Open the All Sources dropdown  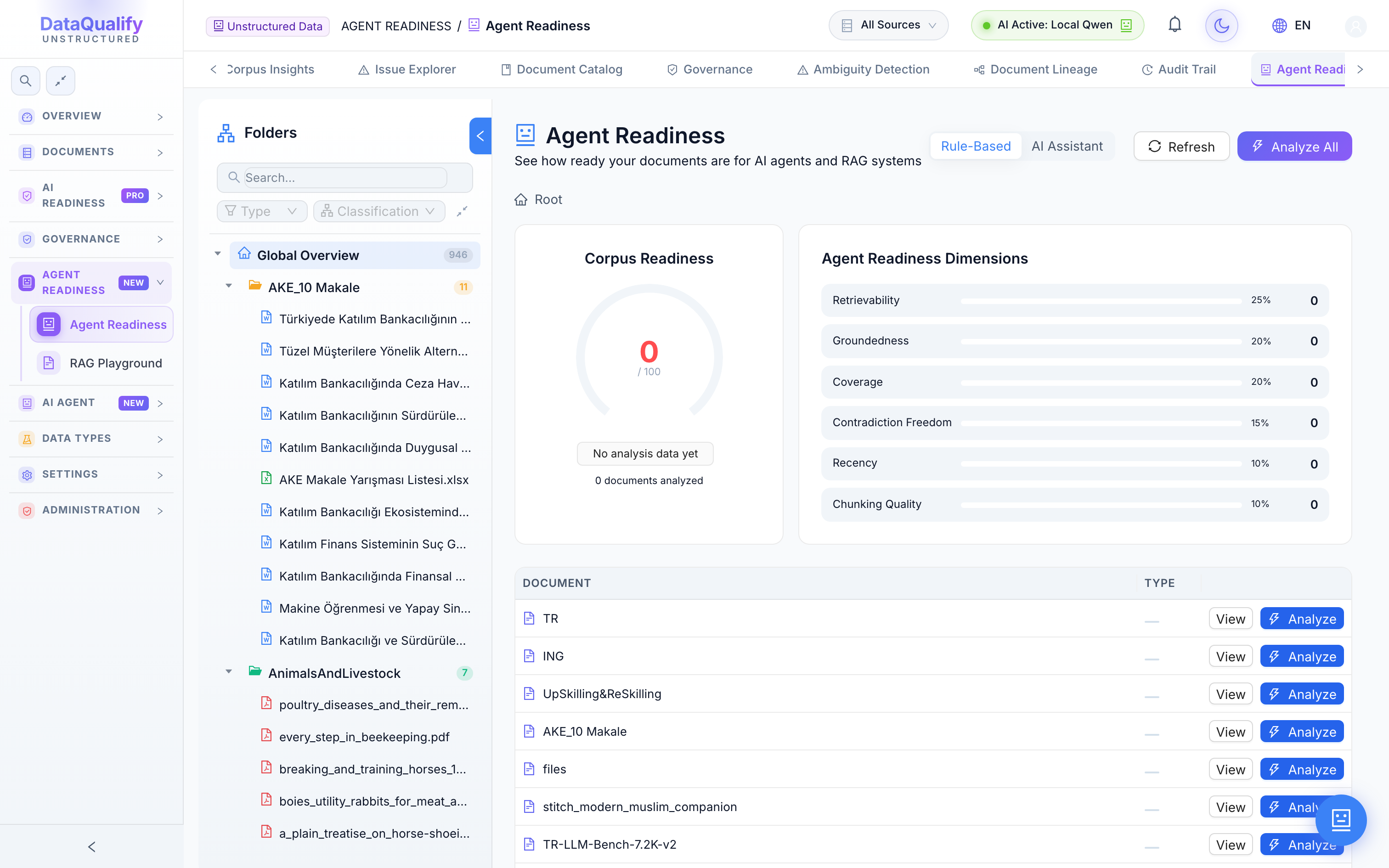888,25
